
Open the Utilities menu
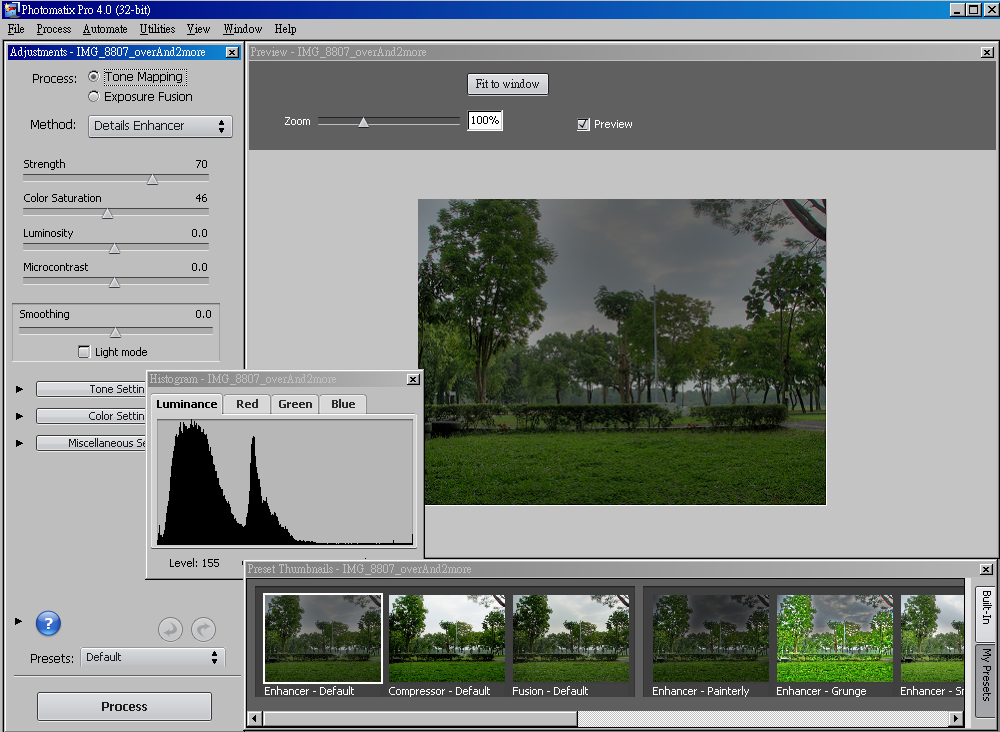158,29
